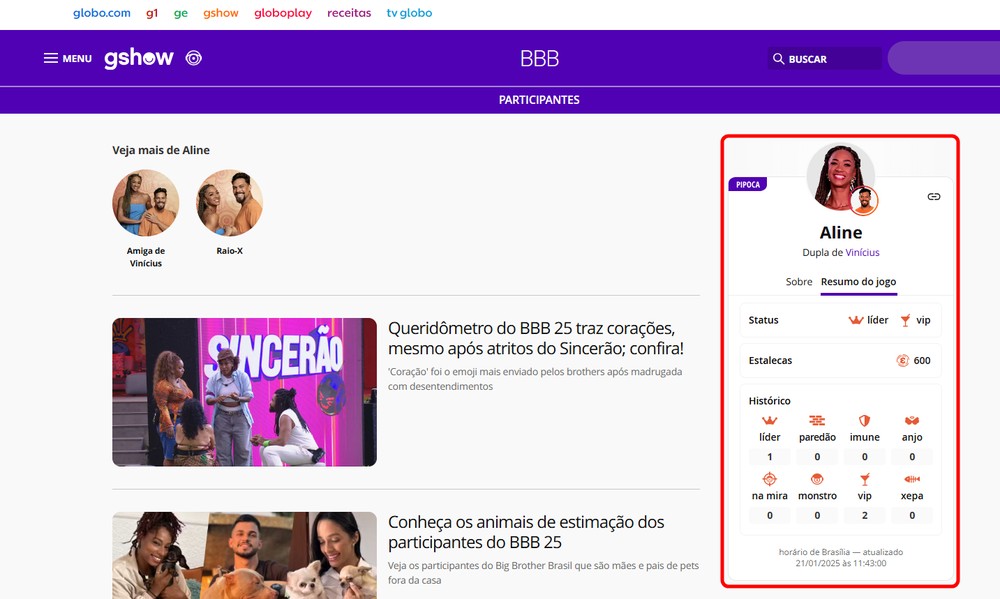
Task: Open g1 from the top bar
Action: (152, 13)
